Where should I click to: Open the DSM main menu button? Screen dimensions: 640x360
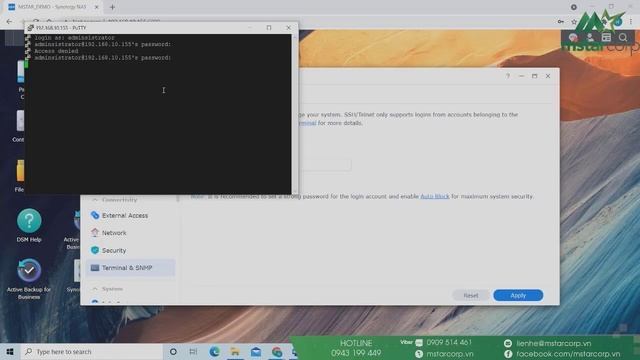tap(14, 38)
